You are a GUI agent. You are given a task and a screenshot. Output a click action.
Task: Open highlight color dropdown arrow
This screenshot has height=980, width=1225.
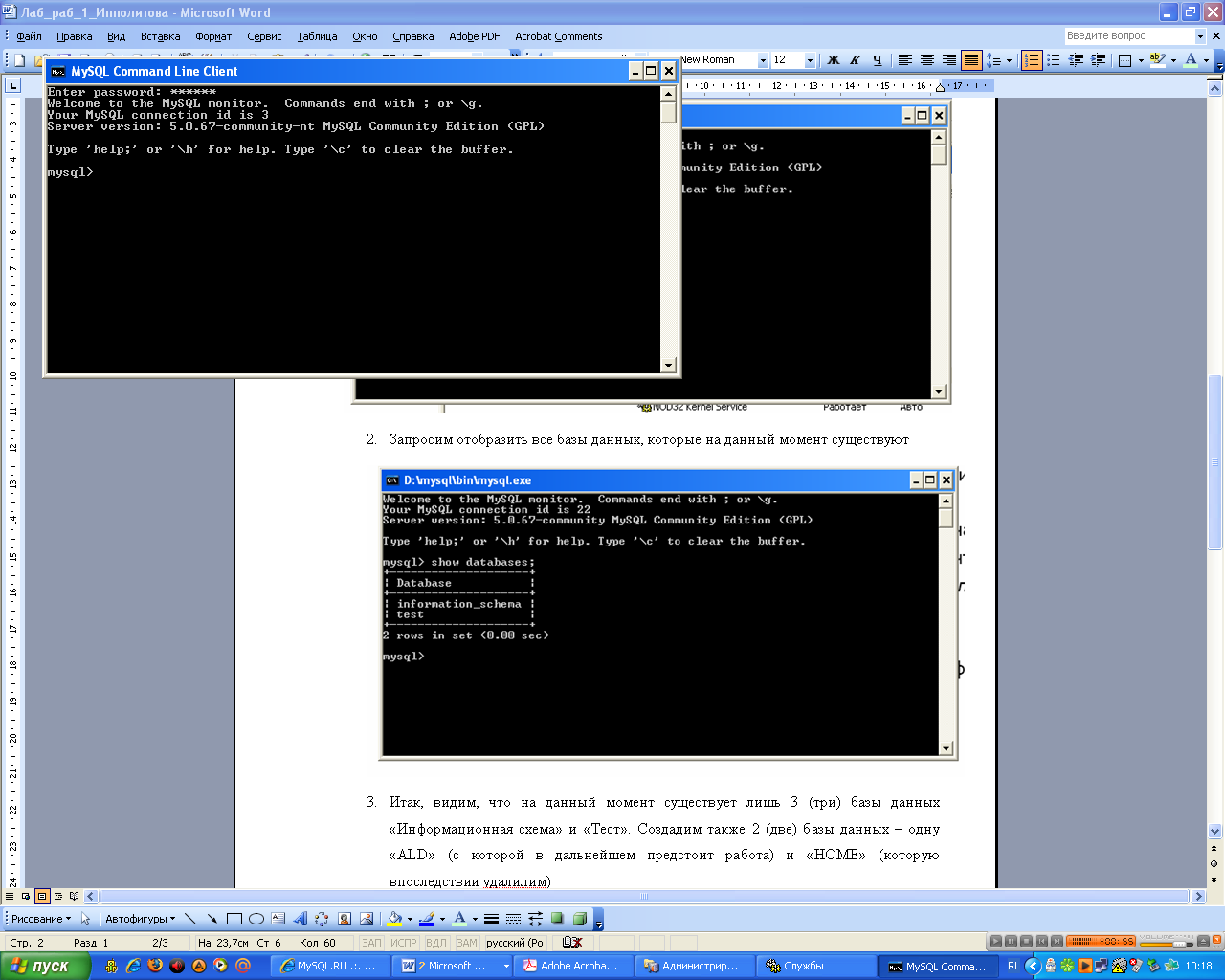[x=1174, y=59]
